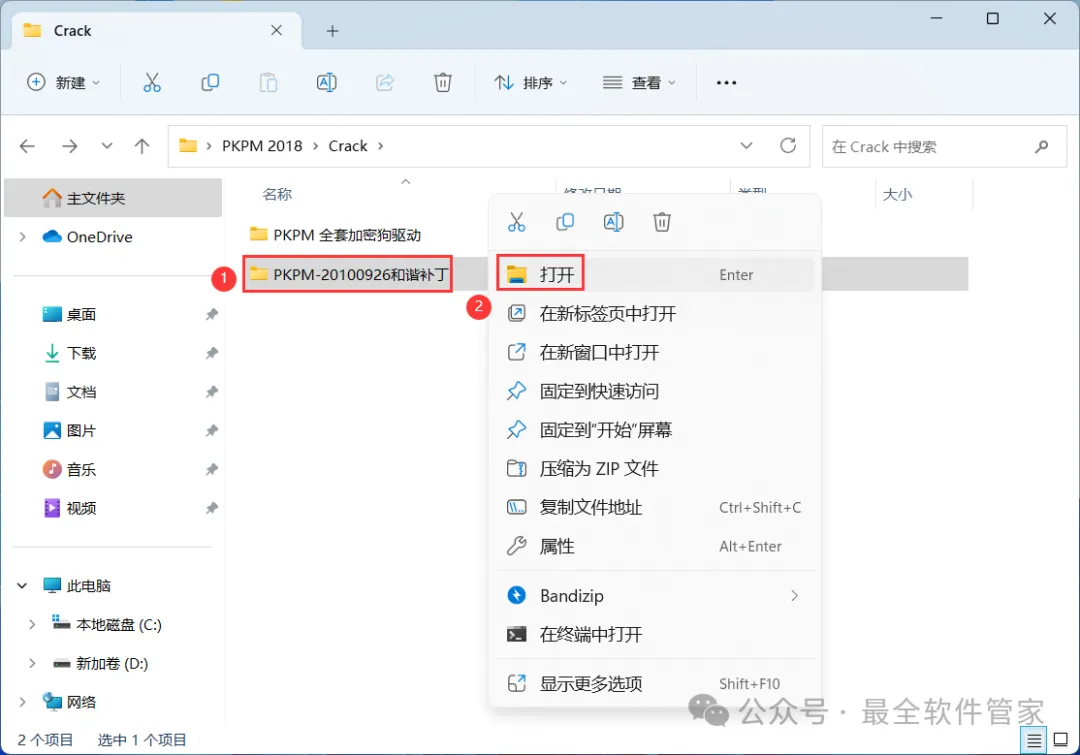Viewport: 1080px width, 755px height.
Task: Click breadcrumb root folder icon
Action: [188, 145]
